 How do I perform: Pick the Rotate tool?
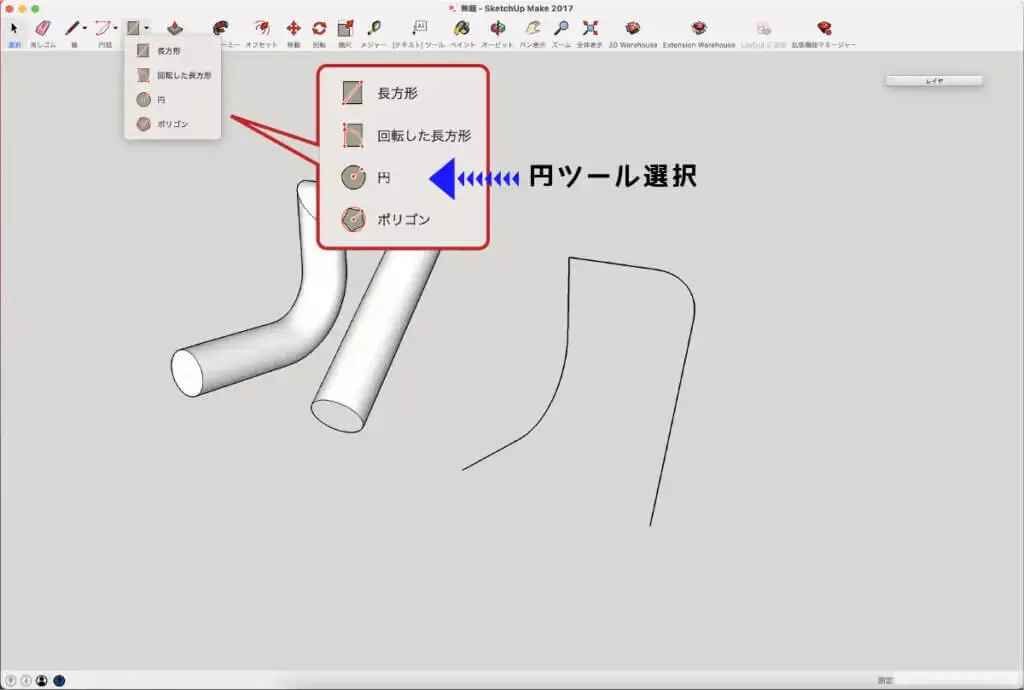click(319, 29)
